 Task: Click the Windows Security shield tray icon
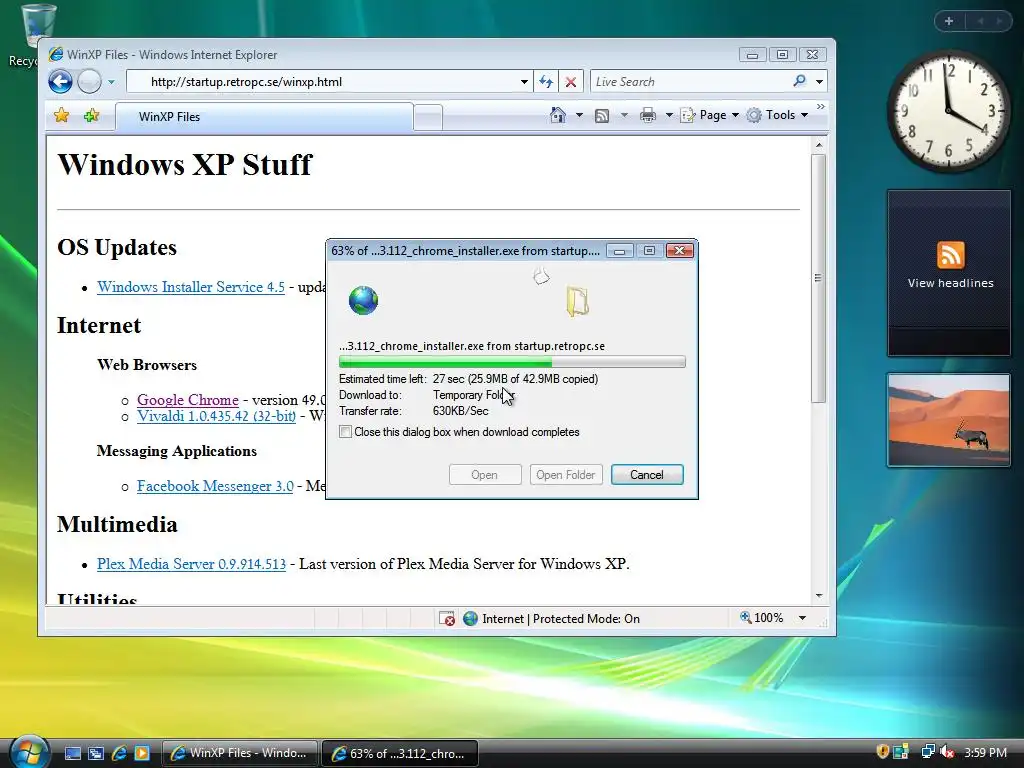(x=882, y=752)
